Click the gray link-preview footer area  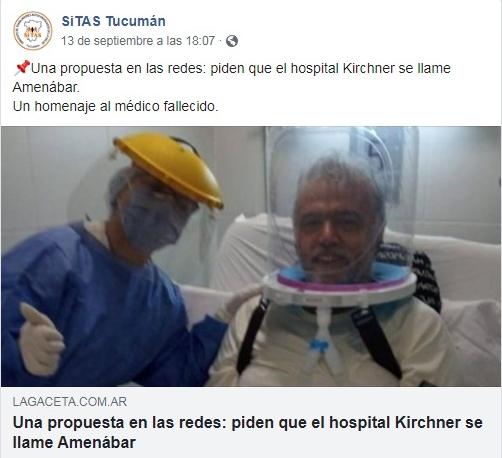(x=251, y=422)
